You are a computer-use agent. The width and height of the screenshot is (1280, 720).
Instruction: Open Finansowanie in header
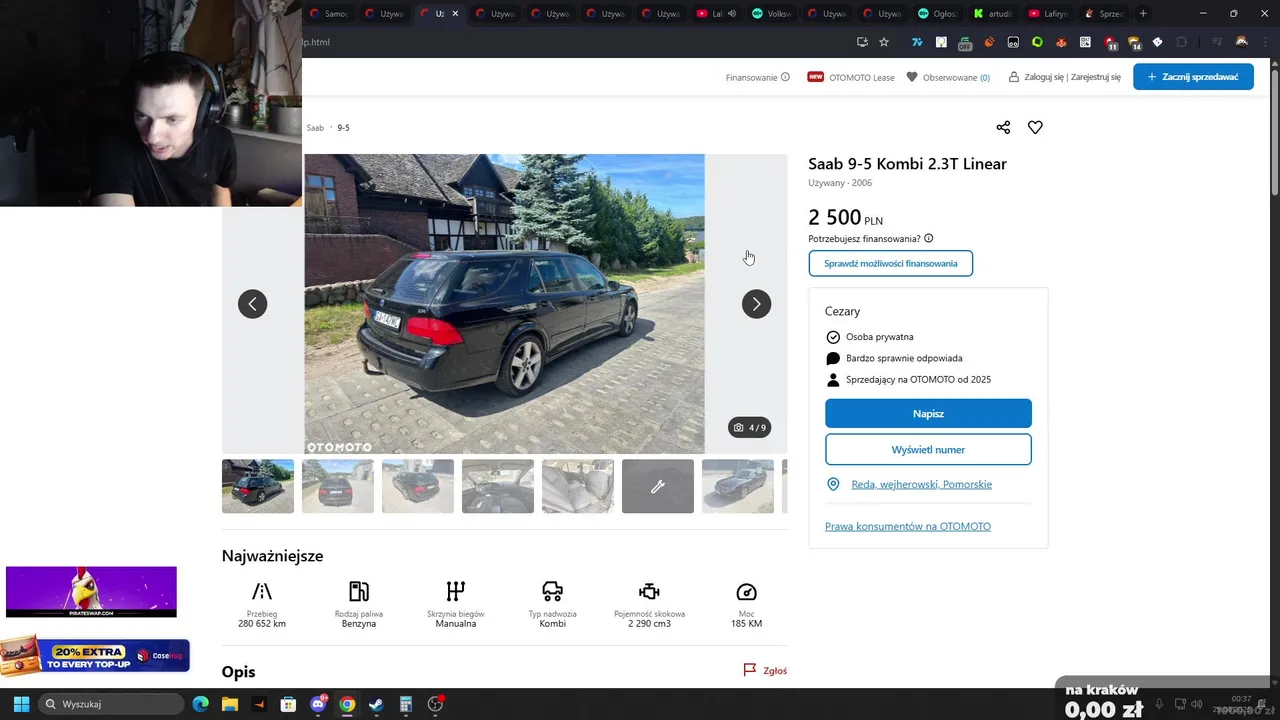(751, 77)
